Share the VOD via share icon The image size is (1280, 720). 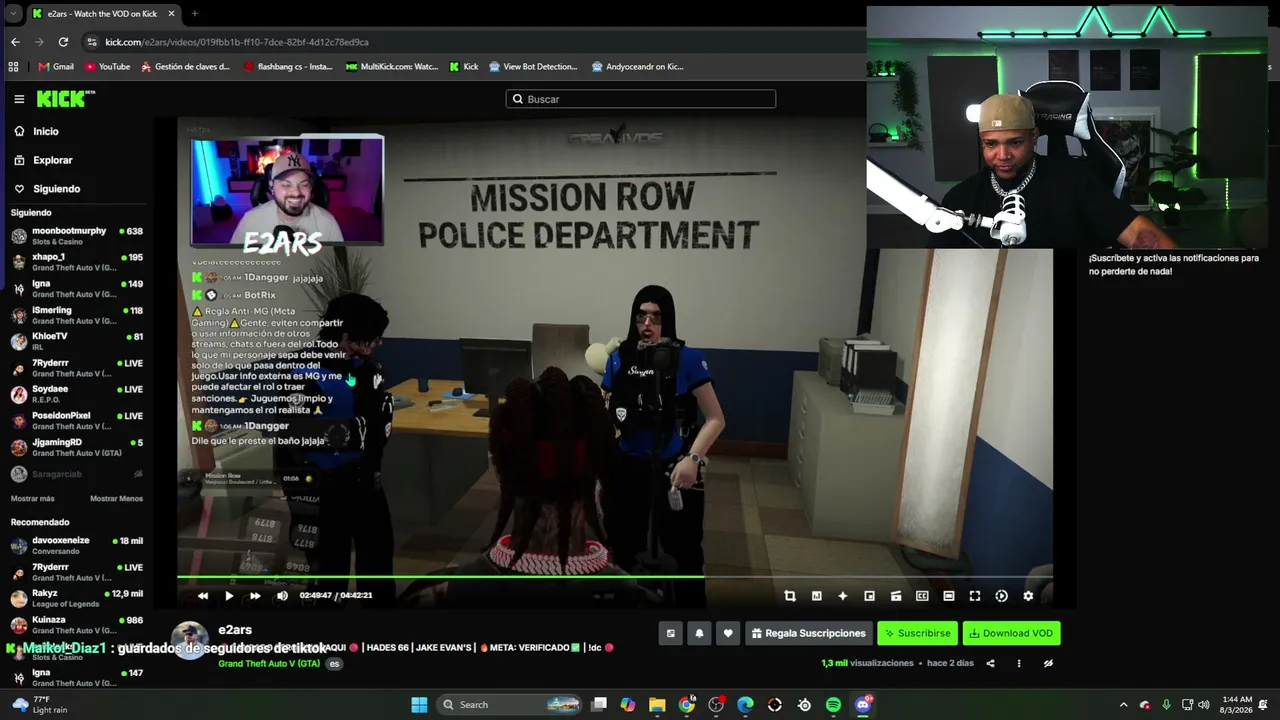991,663
